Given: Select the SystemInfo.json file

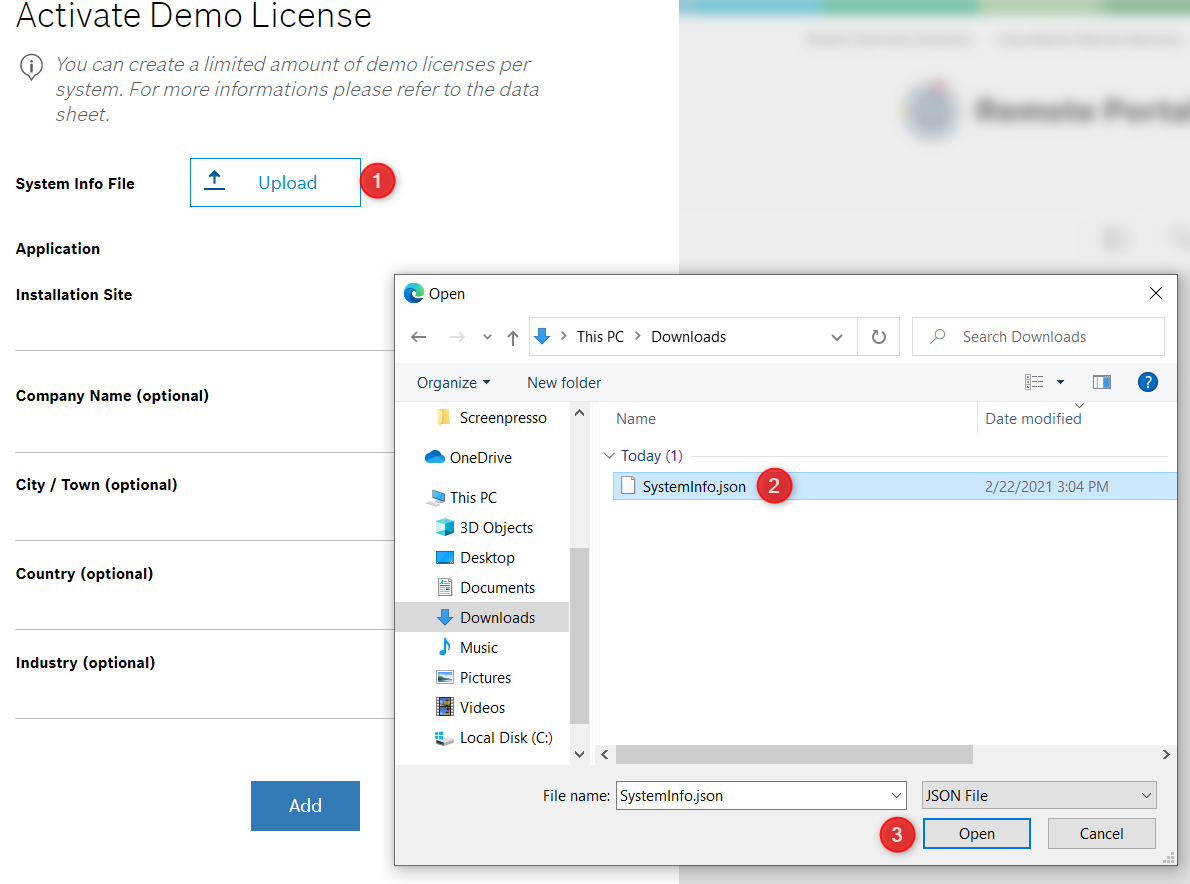Looking at the screenshot, I should 694,487.
